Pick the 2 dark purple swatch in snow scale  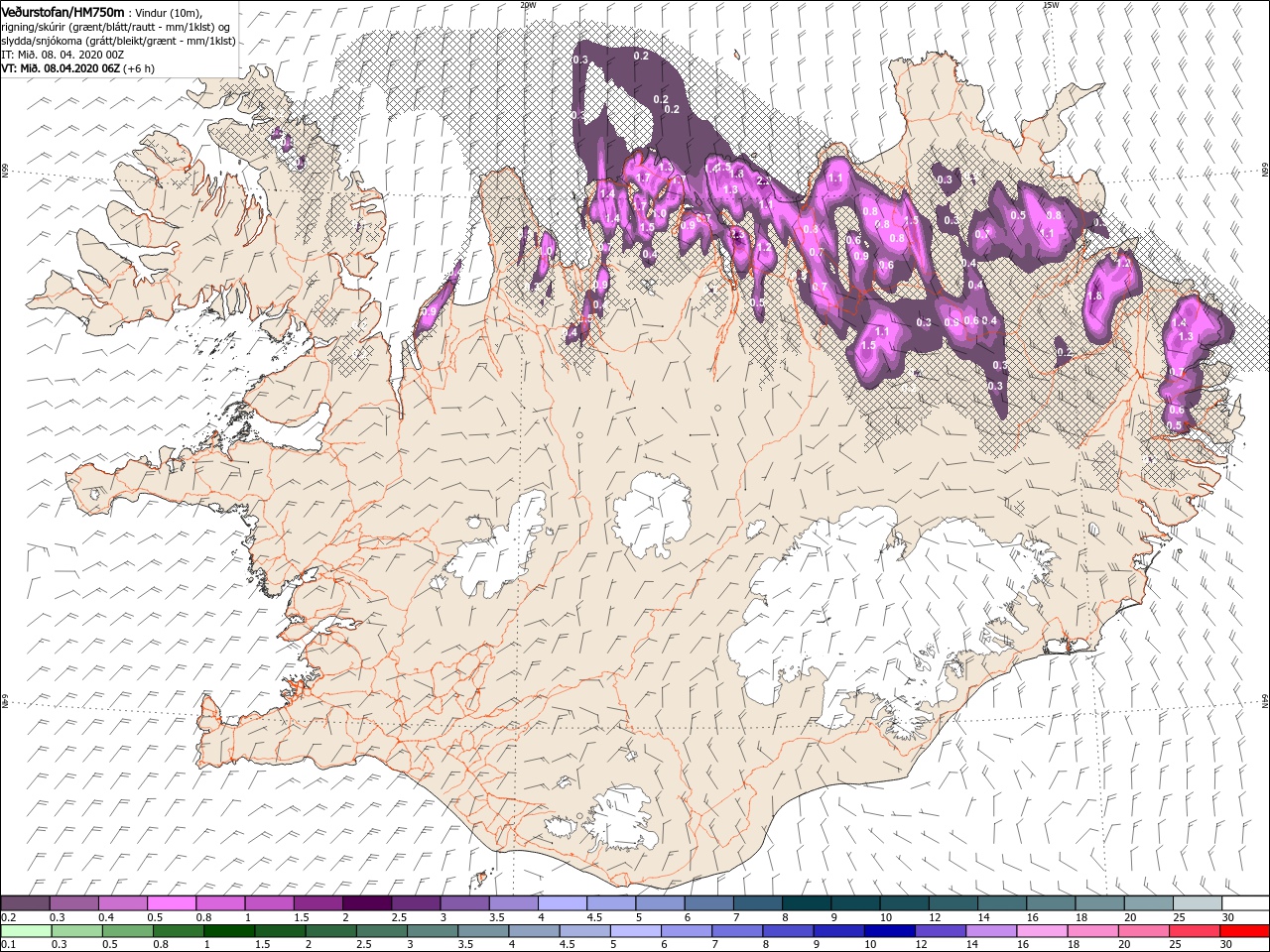367,902
